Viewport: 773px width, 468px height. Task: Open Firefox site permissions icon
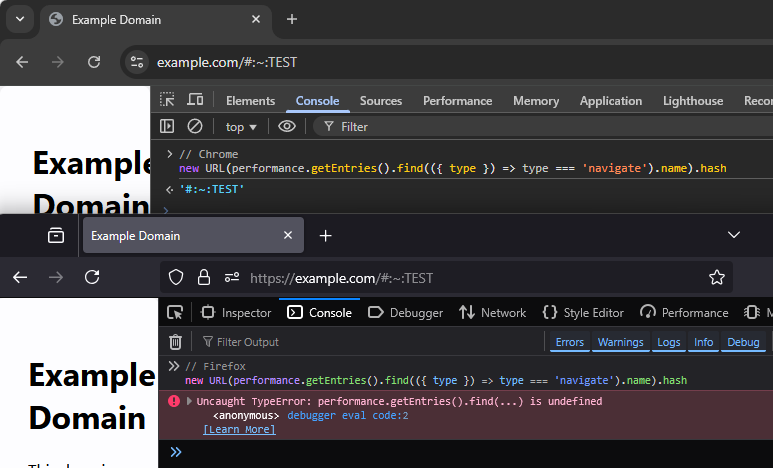point(232,278)
